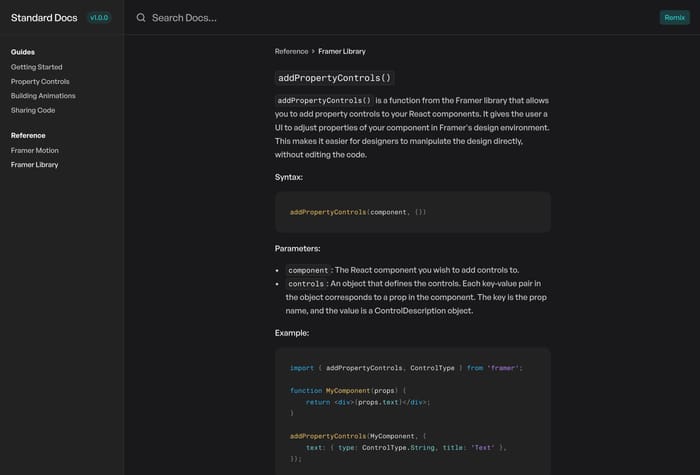This screenshot has height=475, width=700.
Task: Select Framer Library in sidebar
Action: pos(34,165)
